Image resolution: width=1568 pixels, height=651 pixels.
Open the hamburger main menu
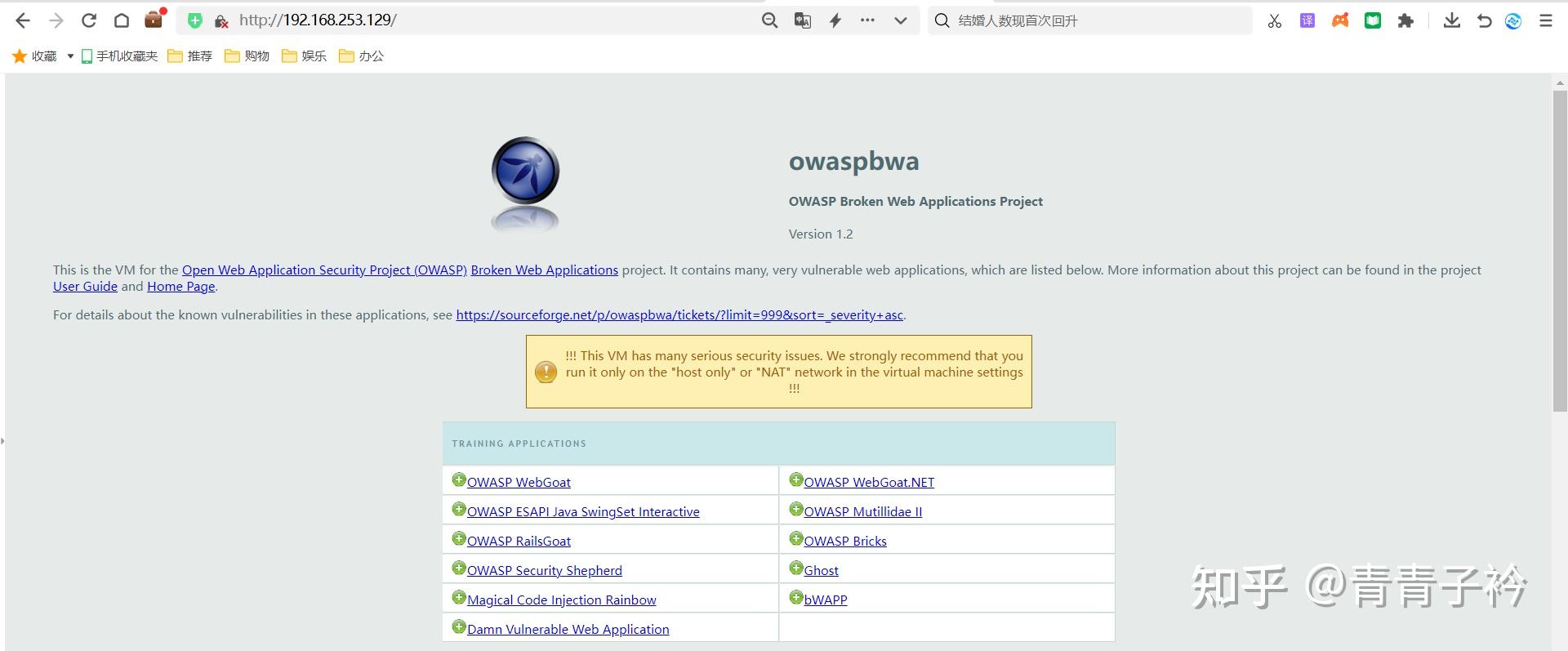pyautogui.click(x=1546, y=20)
